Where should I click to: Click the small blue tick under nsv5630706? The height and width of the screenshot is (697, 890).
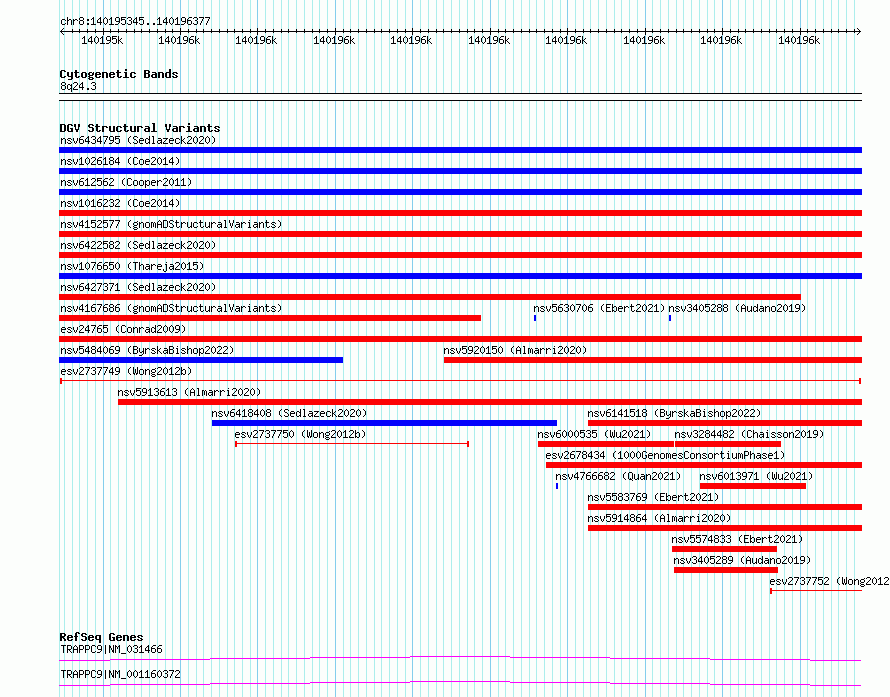point(535,318)
